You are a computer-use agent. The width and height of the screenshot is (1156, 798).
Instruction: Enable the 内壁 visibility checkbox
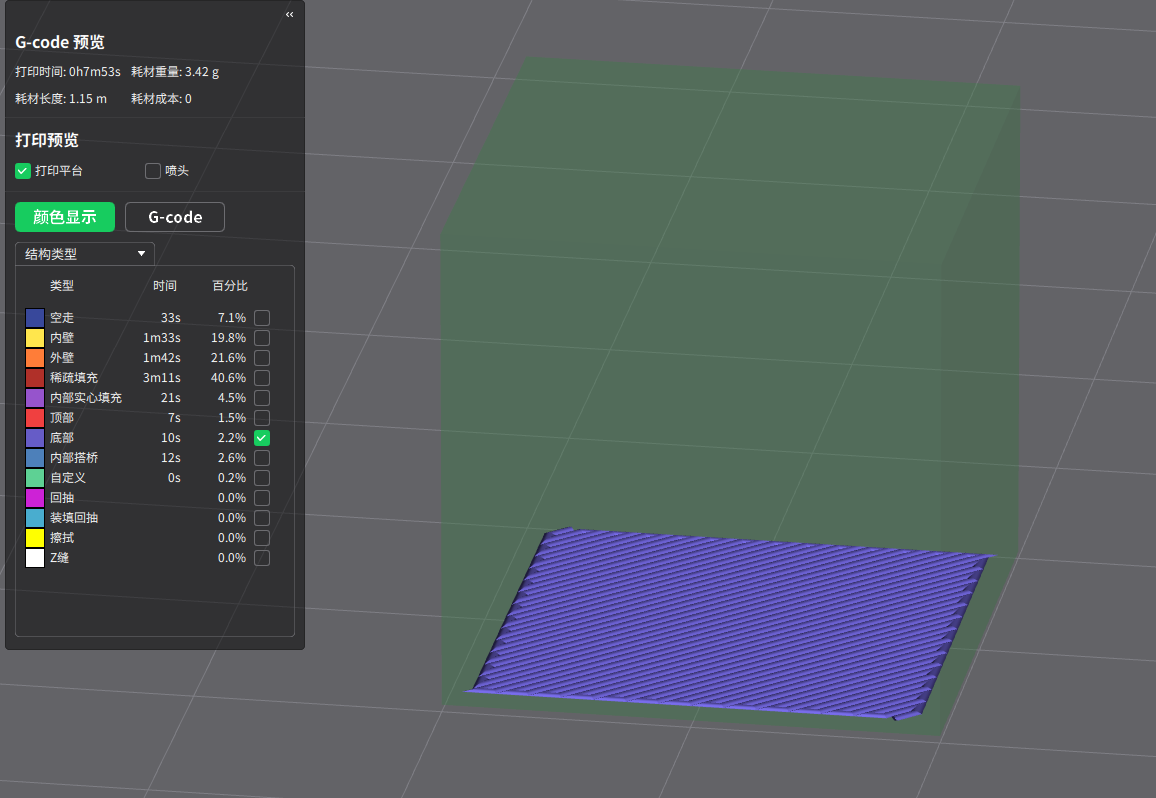pos(262,338)
